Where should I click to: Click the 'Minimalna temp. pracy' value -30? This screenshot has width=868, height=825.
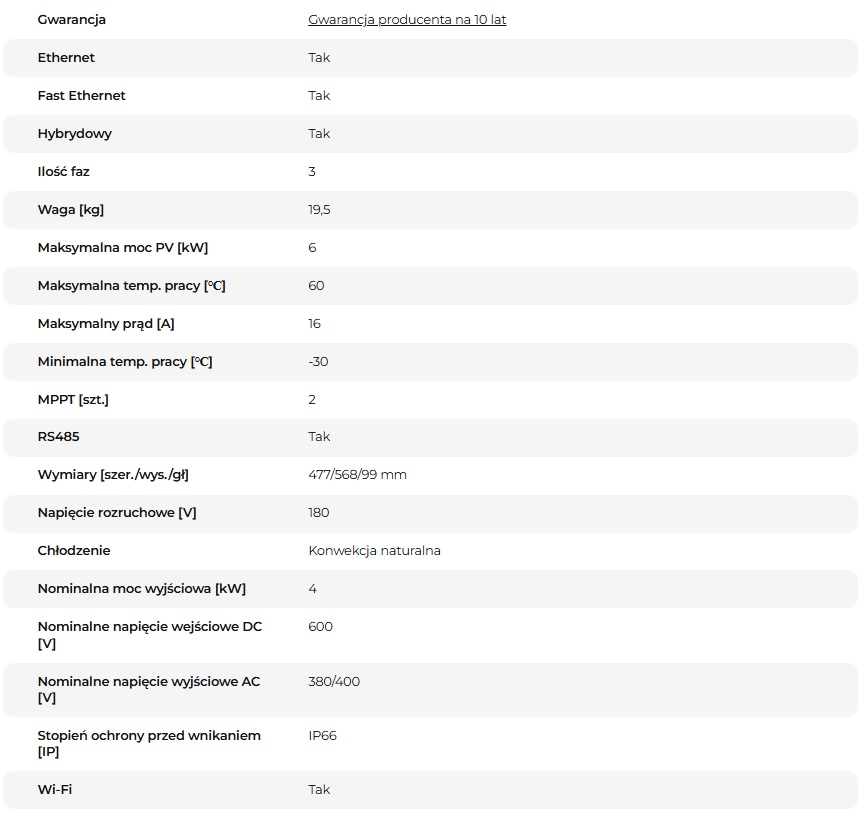(318, 362)
